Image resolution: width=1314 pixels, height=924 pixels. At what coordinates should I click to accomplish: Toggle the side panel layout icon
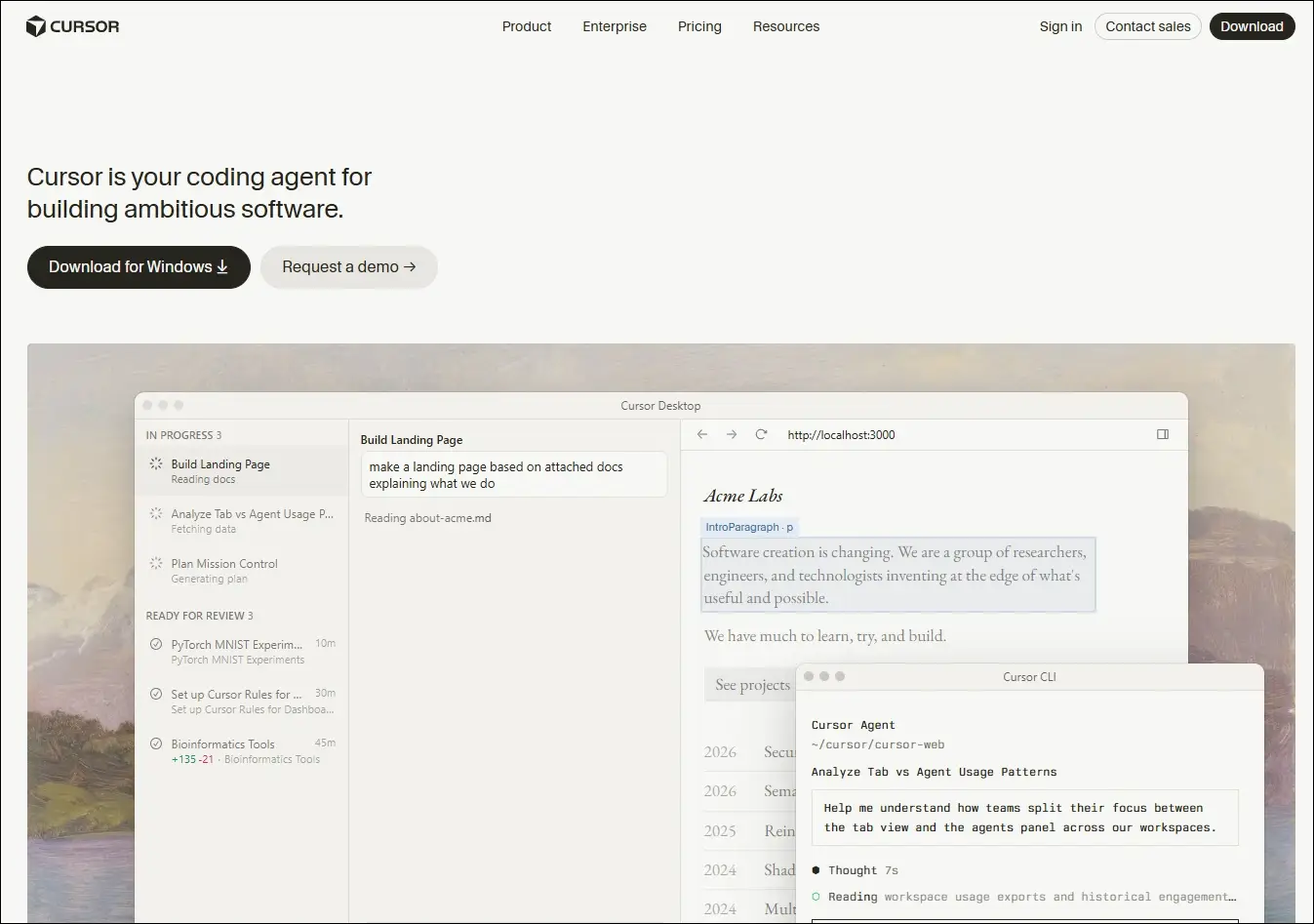[x=1163, y=434]
